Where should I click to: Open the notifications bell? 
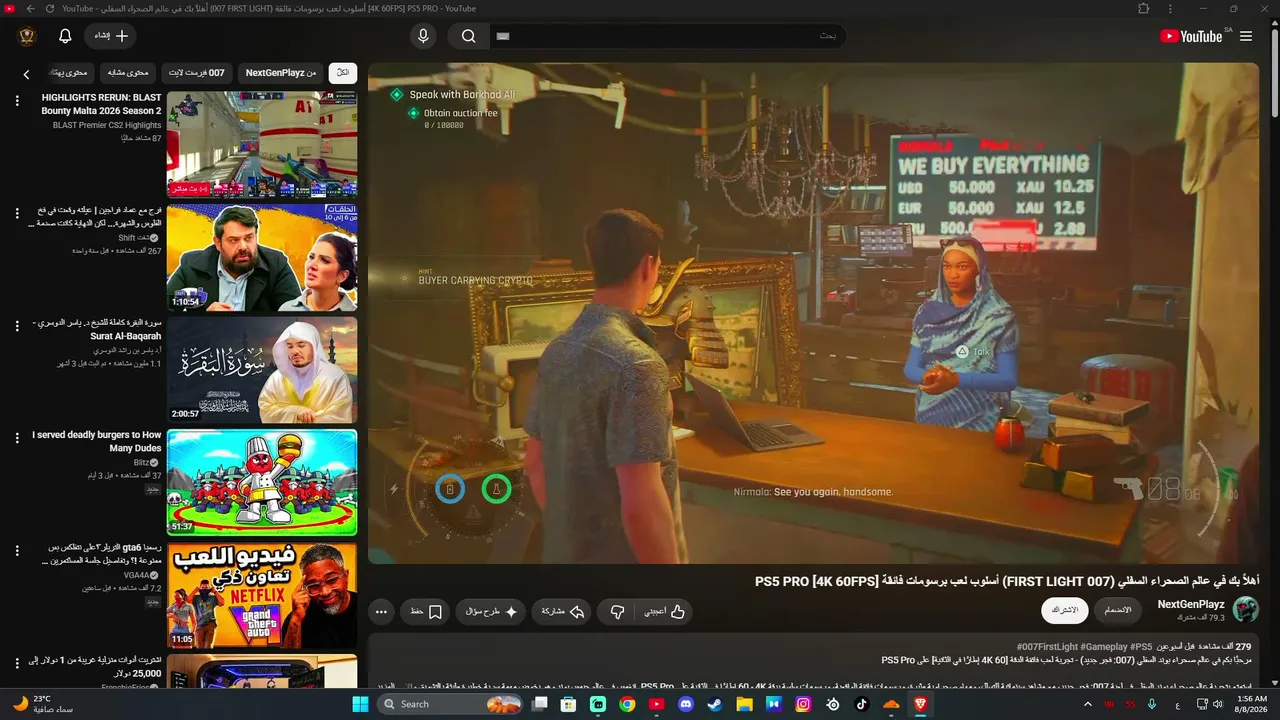[x=65, y=36]
